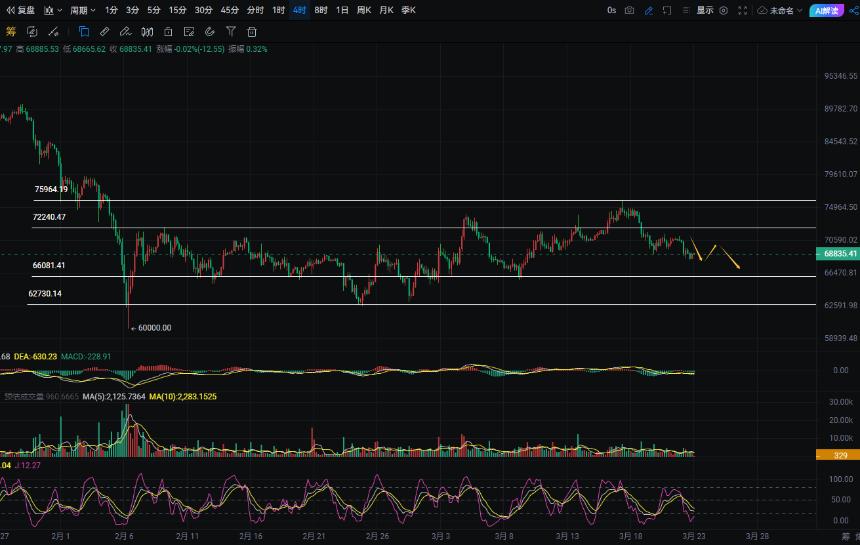The width and height of the screenshot is (860, 545).
Task: Select the 72240.47 horizontal line label
Action: pos(49,217)
